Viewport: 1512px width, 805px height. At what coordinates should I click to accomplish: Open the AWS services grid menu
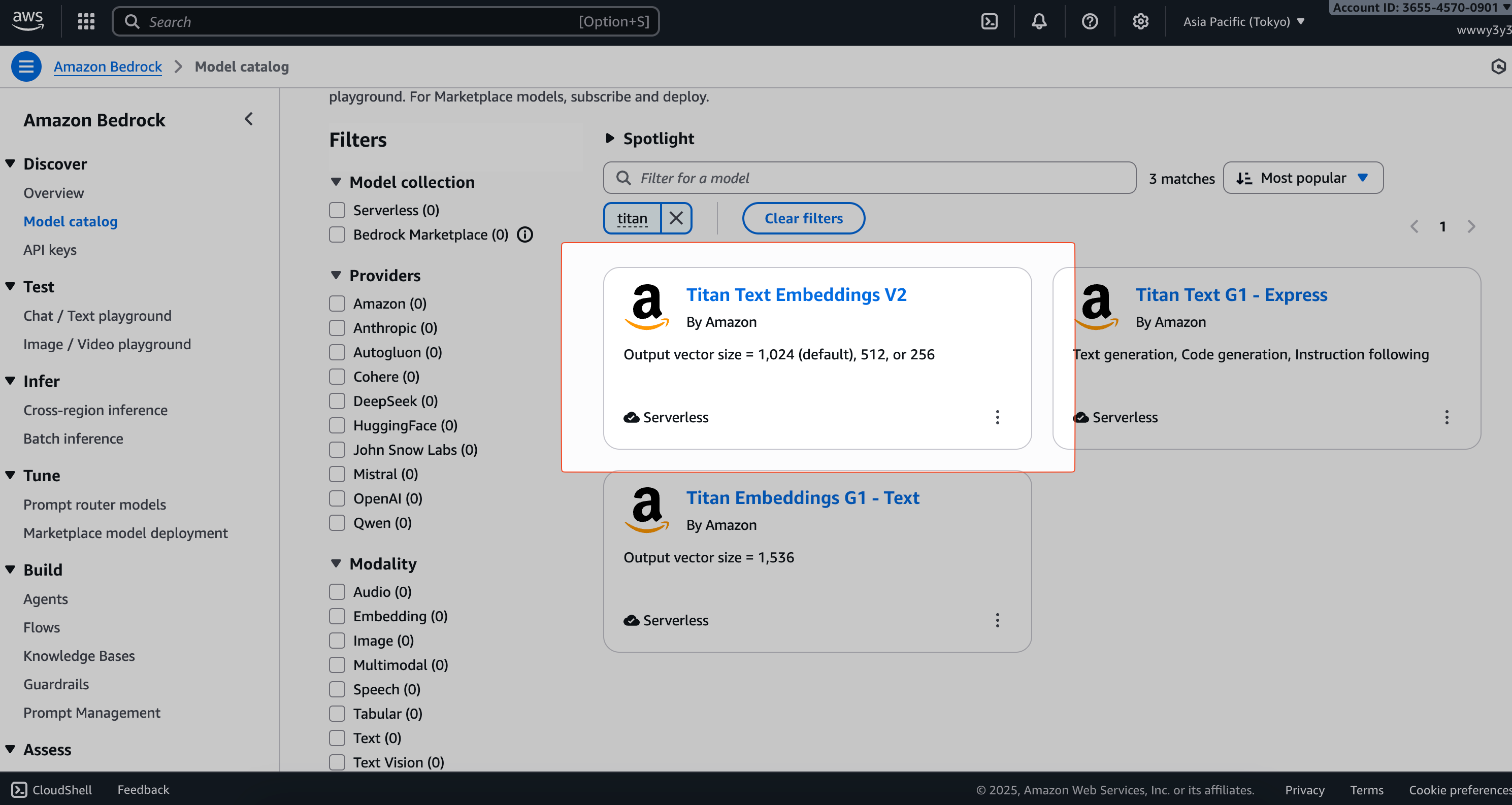[x=86, y=21]
